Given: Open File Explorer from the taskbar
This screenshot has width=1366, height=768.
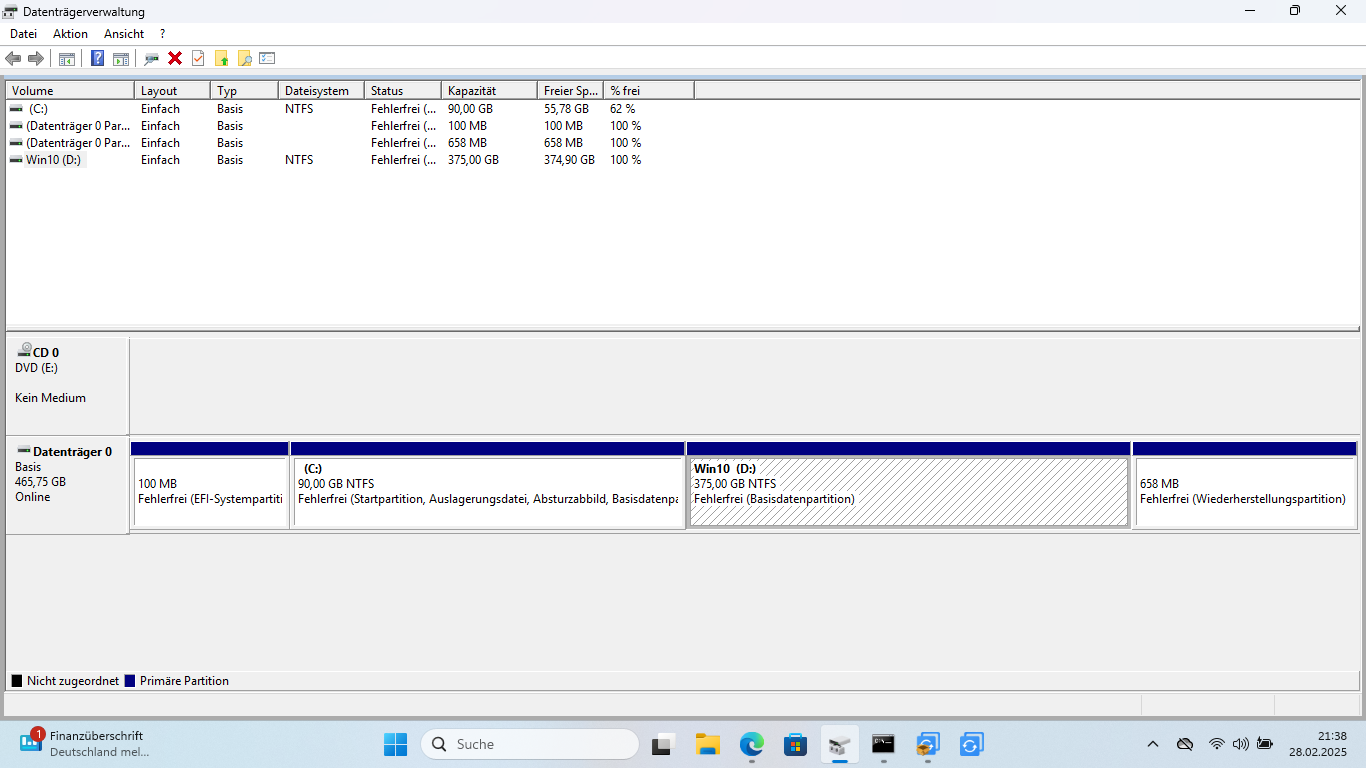Looking at the screenshot, I should 708,744.
